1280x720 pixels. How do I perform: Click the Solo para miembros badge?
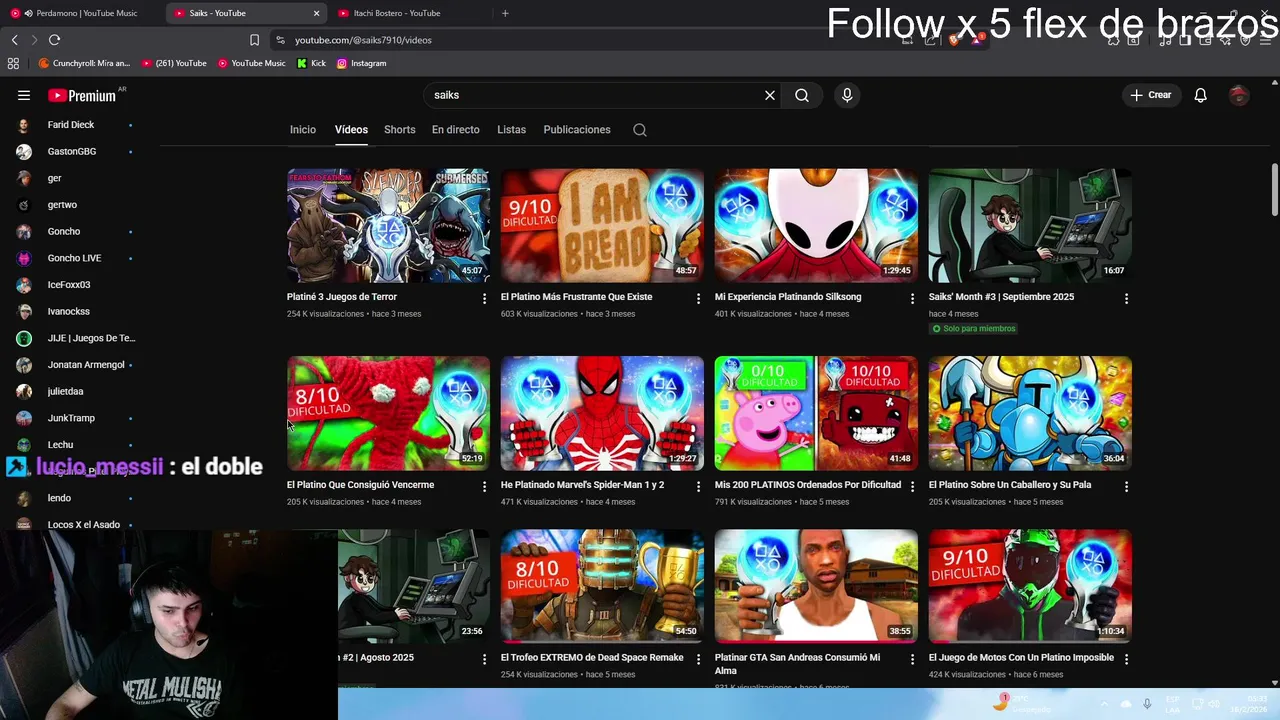(973, 328)
